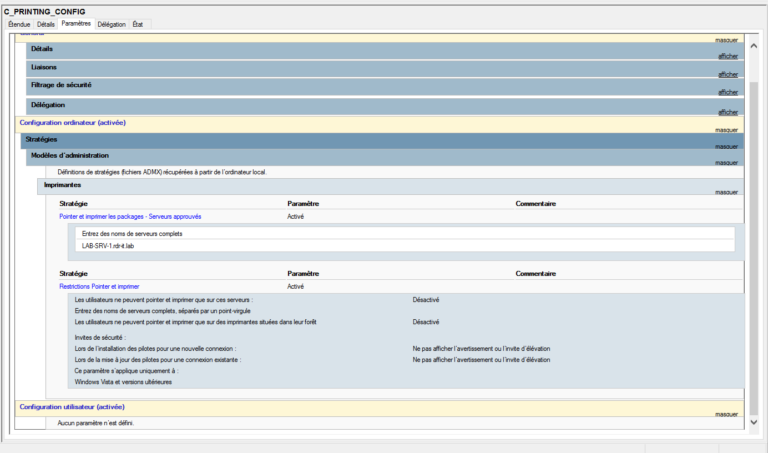768x453 pixels.
Task: Show Filtrage de sécurité via afficher
Action: (x=728, y=92)
